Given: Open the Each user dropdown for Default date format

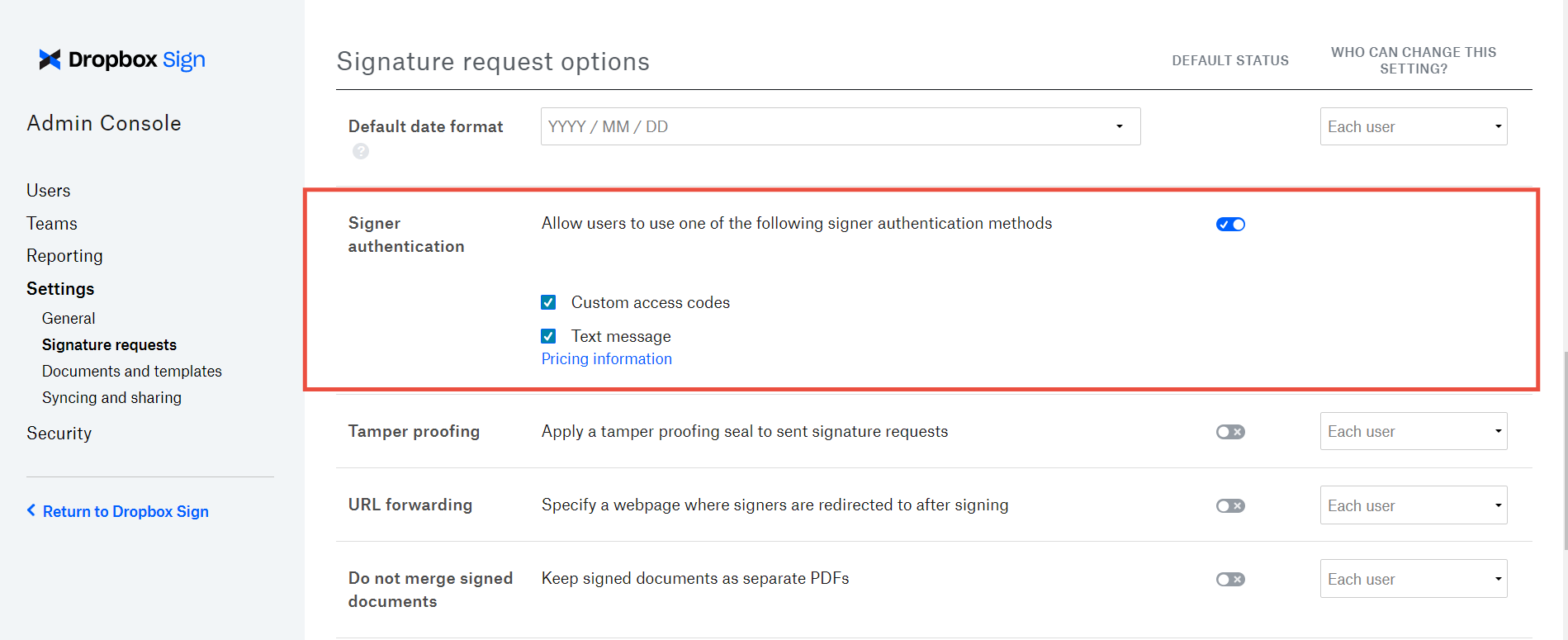Looking at the screenshot, I should (x=1413, y=126).
